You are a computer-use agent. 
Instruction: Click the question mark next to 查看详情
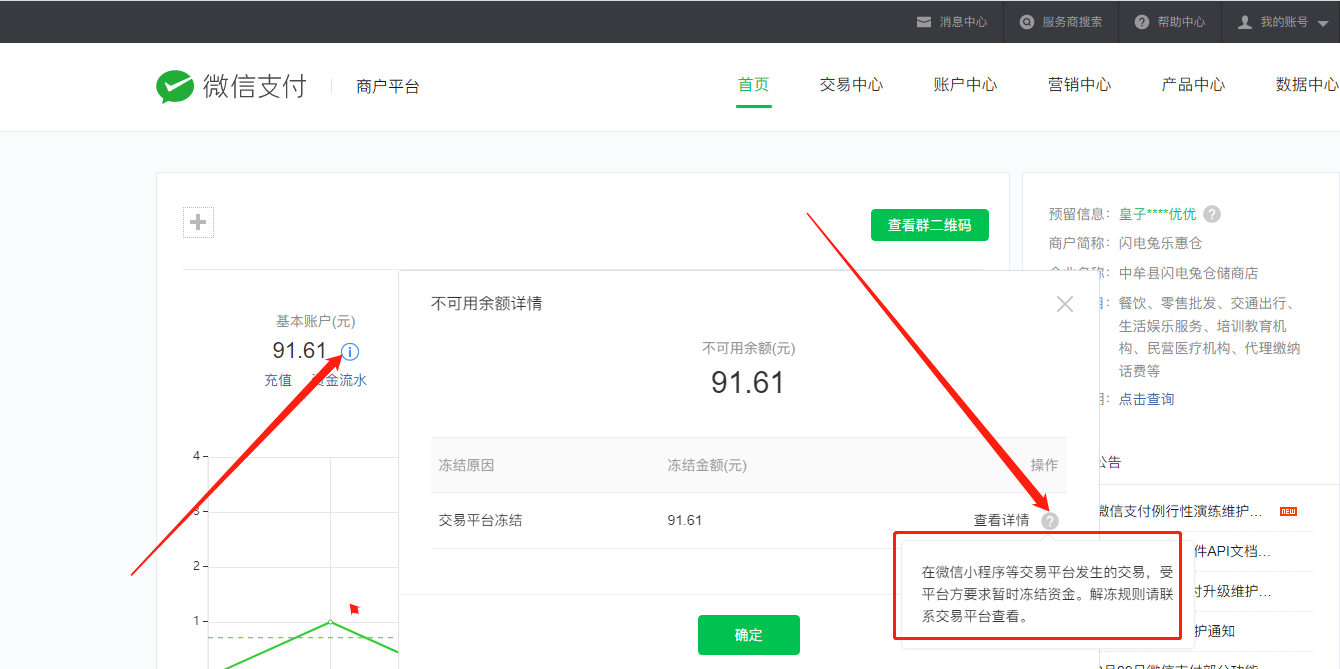(1049, 520)
